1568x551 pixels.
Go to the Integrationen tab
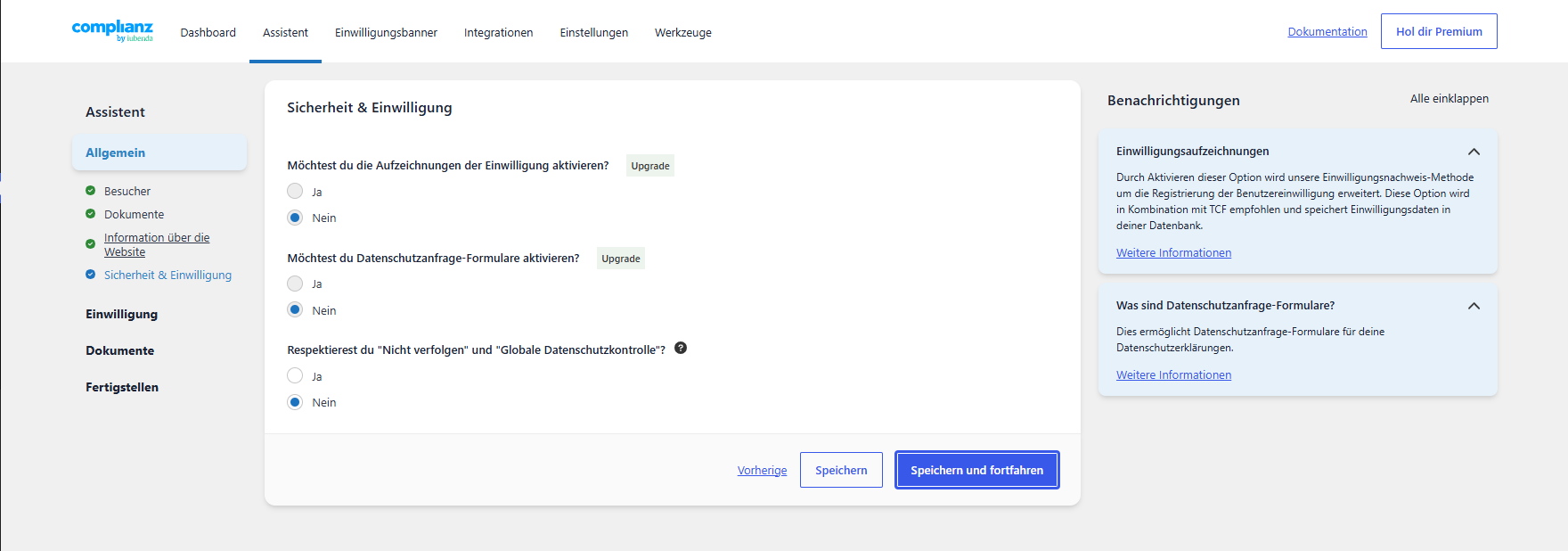pos(499,32)
